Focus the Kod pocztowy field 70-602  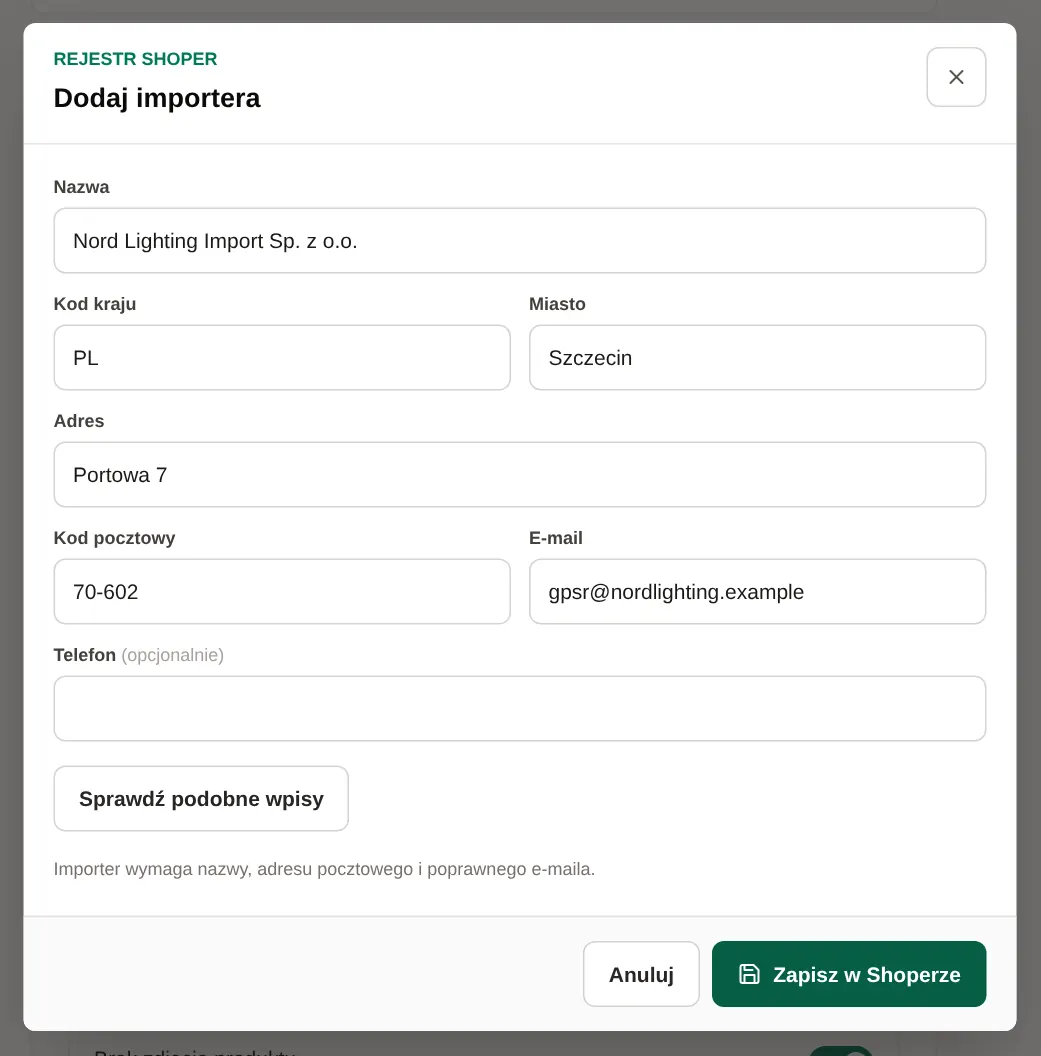pos(281,591)
